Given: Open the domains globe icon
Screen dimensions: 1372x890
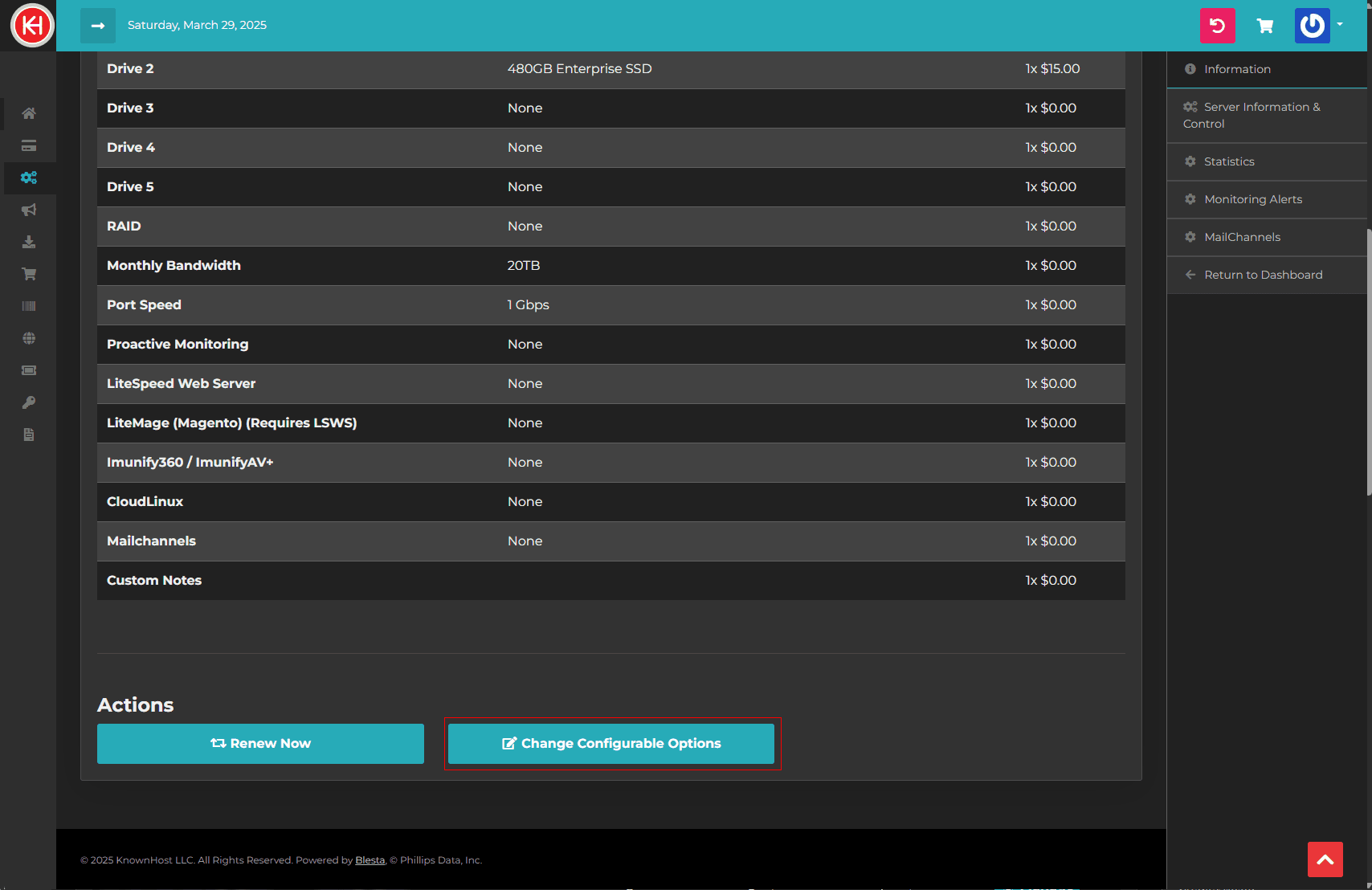Looking at the screenshot, I should click(29, 338).
